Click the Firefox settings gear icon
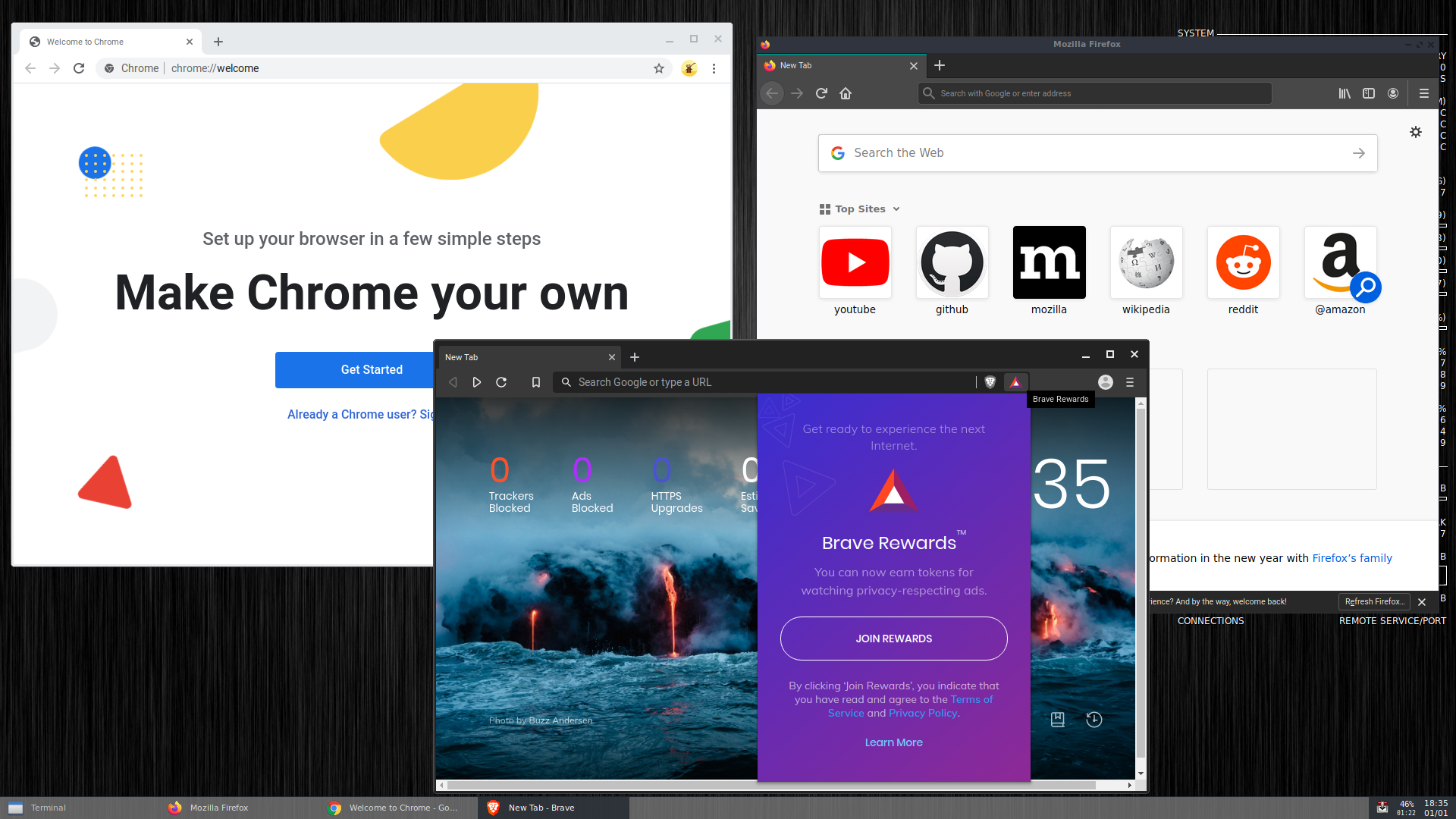The height and width of the screenshot is (819, 1456). pyautogui.click(x=1415, y=132)
